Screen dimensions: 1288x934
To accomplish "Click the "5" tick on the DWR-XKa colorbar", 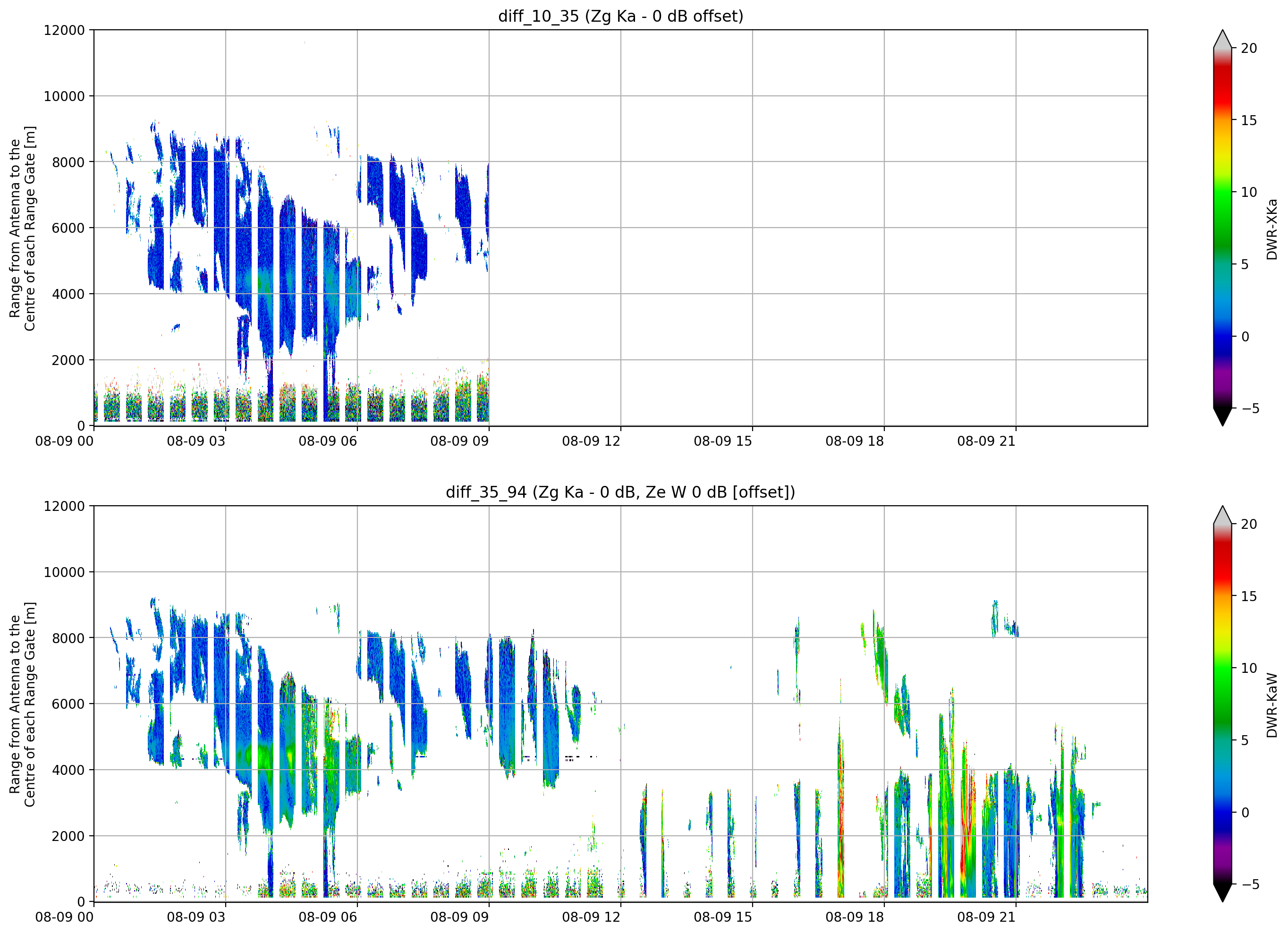I will coord(1245,264).
